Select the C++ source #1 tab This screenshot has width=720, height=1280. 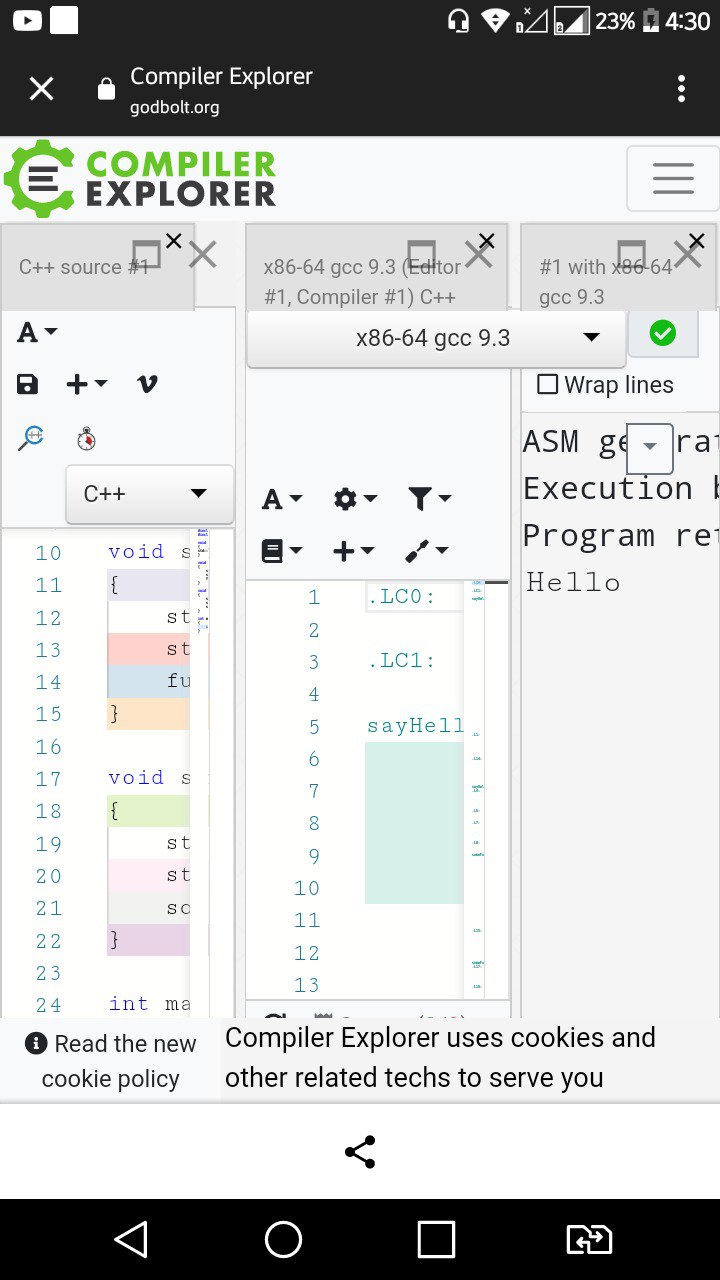pos(84,267)
